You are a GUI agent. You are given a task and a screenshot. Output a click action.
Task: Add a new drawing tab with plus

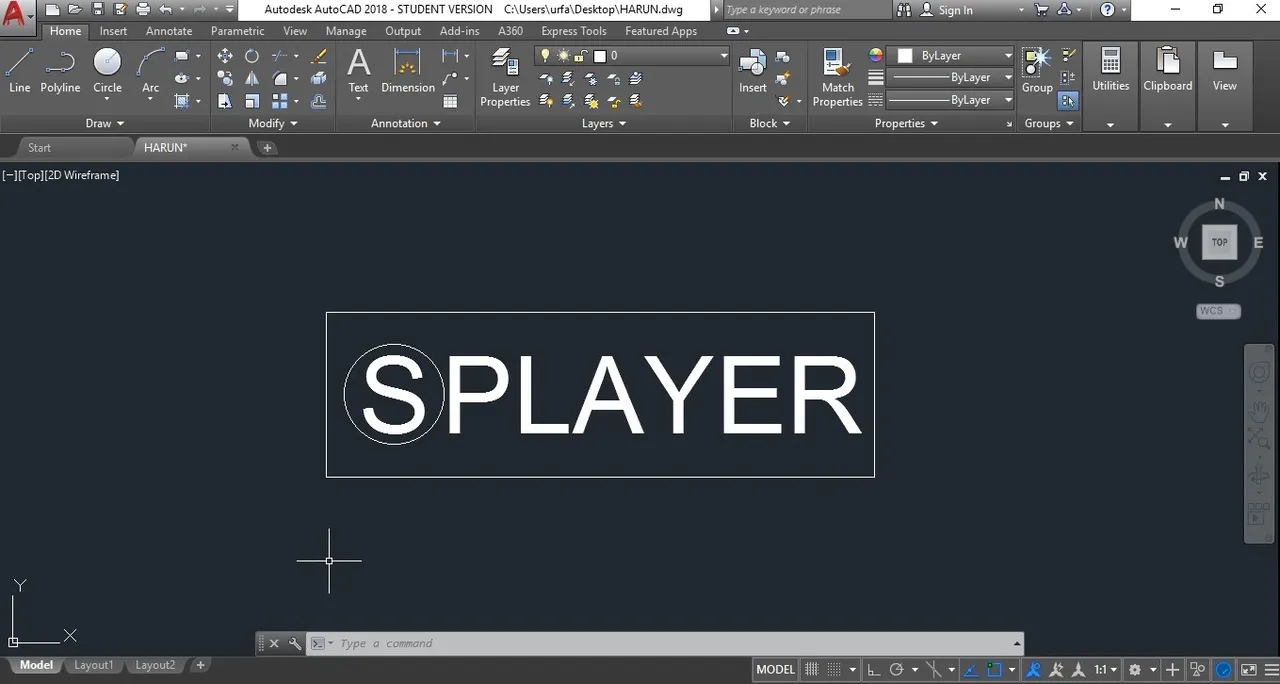[x=267, y=147]
